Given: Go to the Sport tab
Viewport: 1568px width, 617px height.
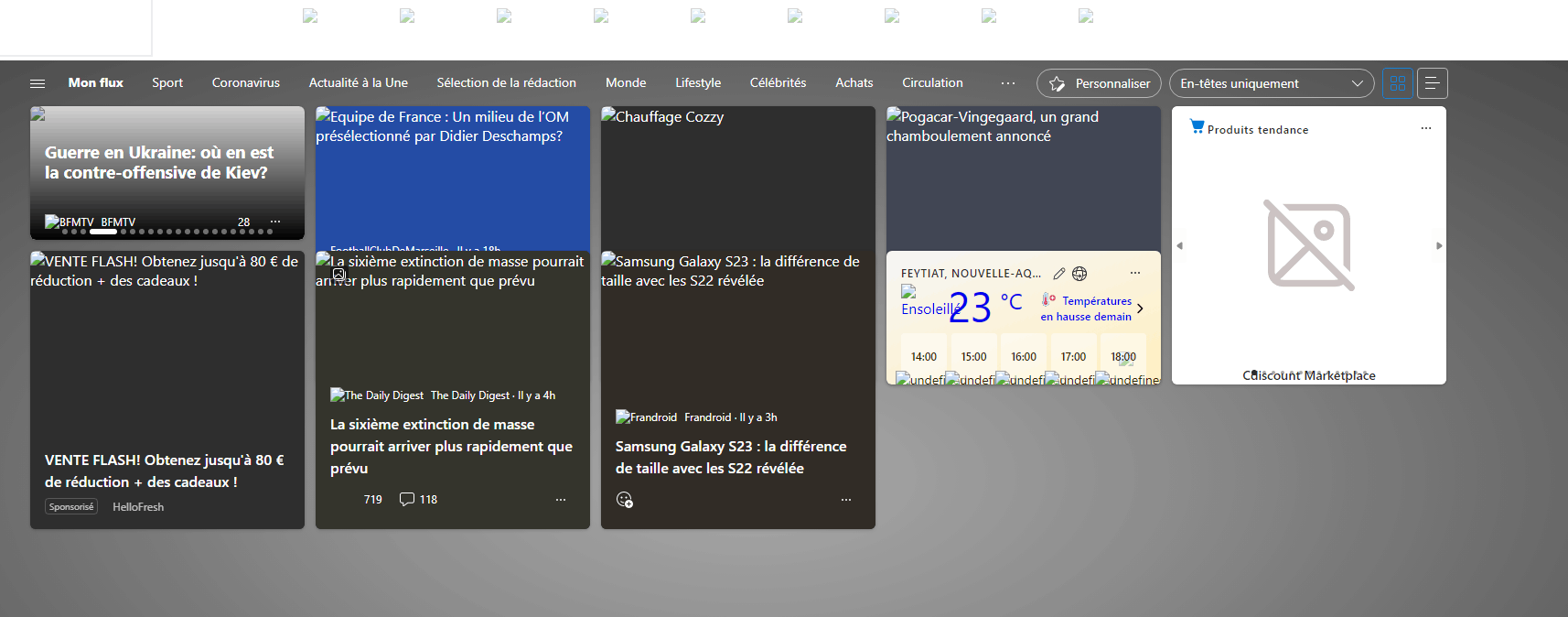Looking at the screenshot, I should [x=167, y=82].
